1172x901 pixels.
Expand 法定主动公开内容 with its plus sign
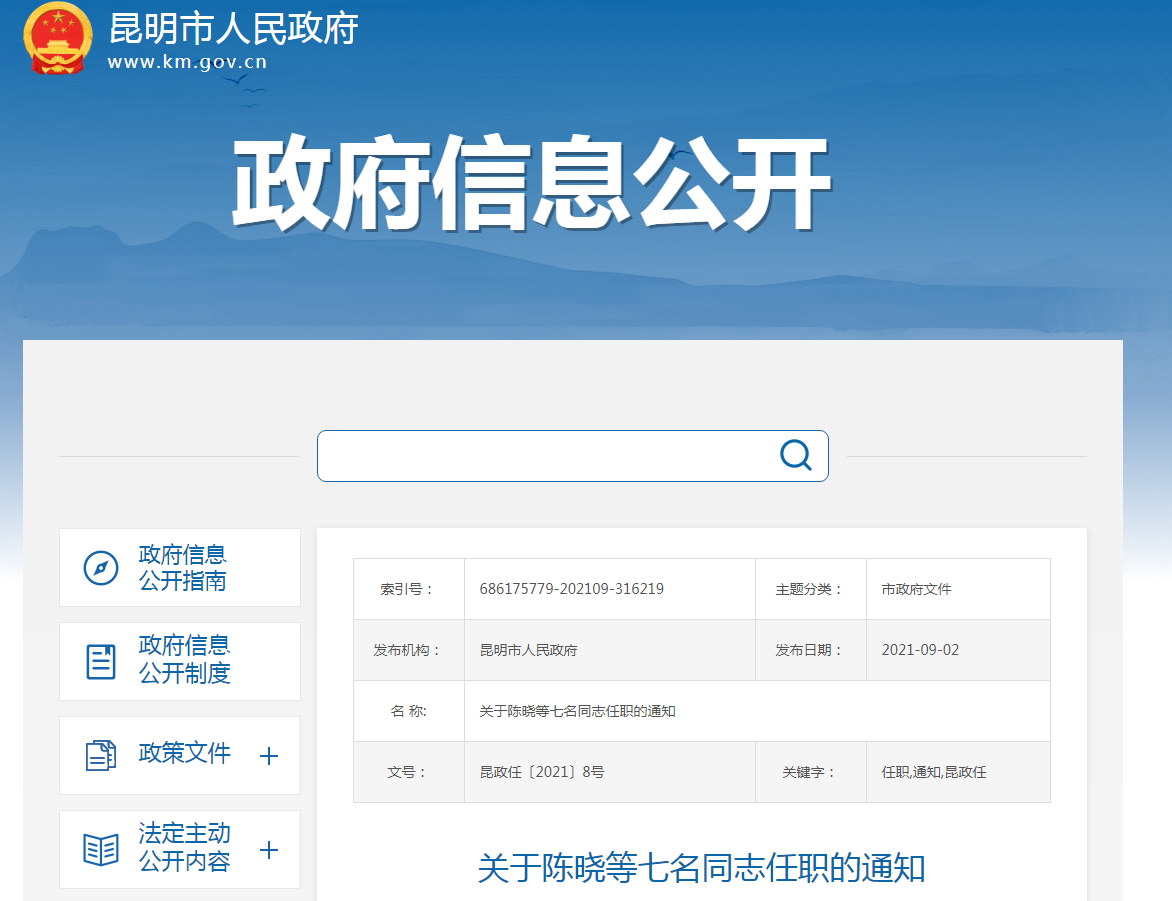coord(268,850)
